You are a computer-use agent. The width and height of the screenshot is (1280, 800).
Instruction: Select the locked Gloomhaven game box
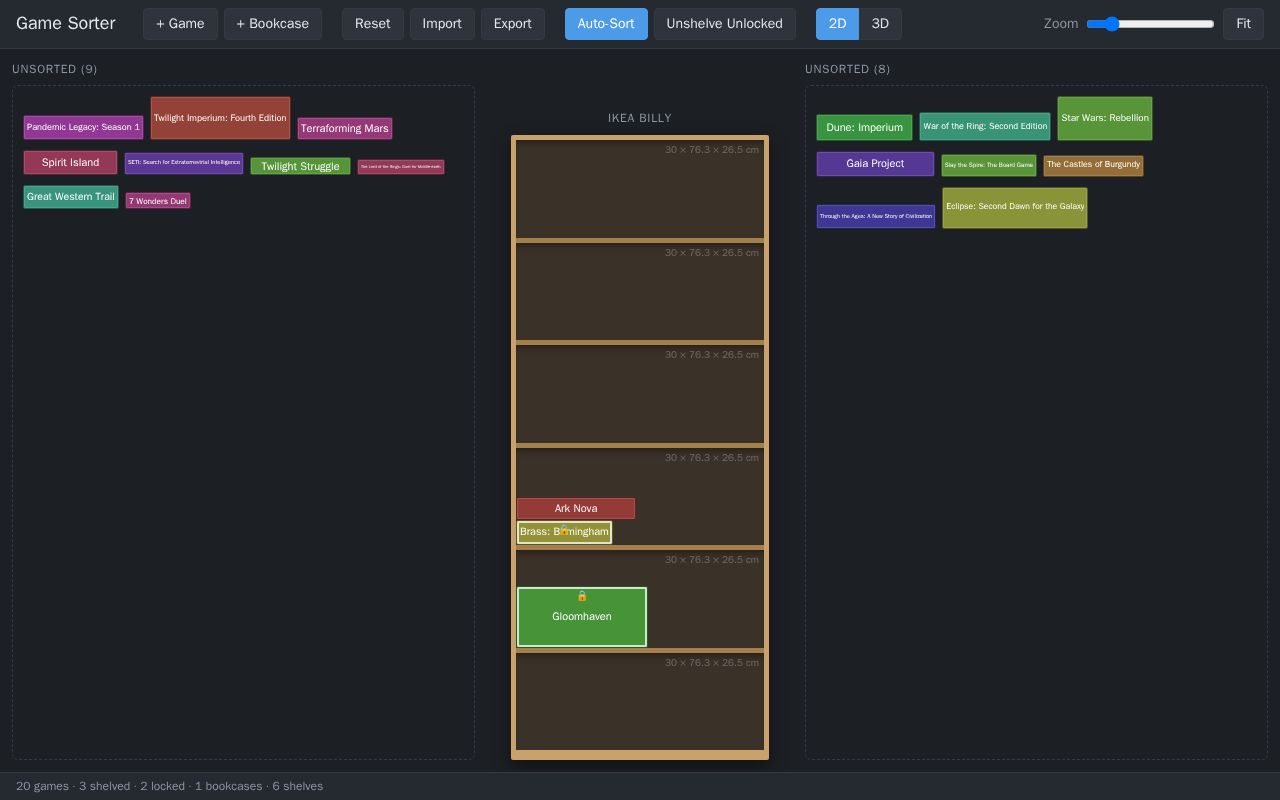pyautogui.click(x=582, y=616)
